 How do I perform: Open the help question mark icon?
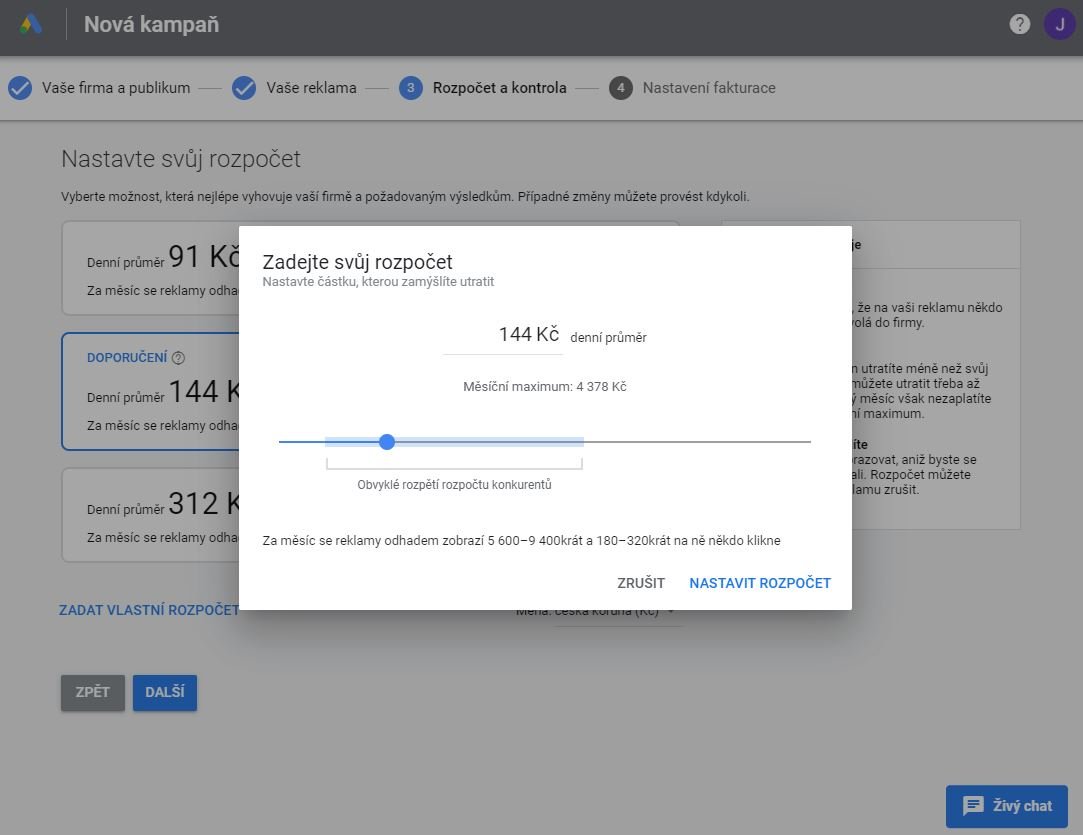pos(1019,24)
